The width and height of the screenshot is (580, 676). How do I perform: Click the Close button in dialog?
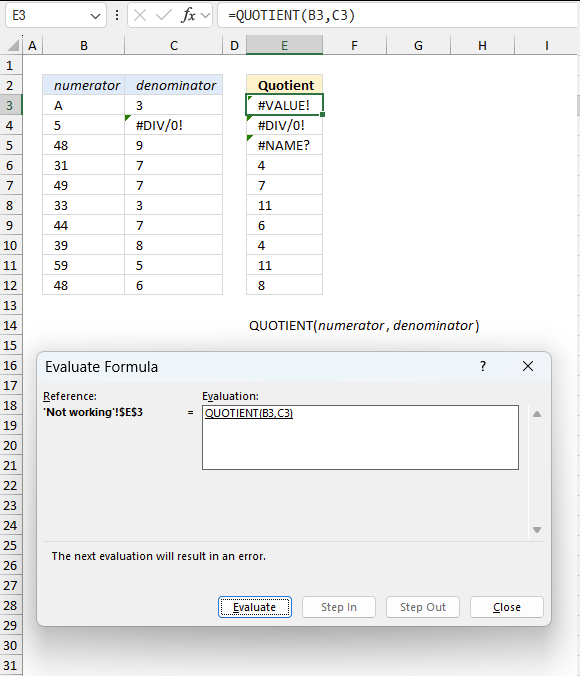click(507, 607)
